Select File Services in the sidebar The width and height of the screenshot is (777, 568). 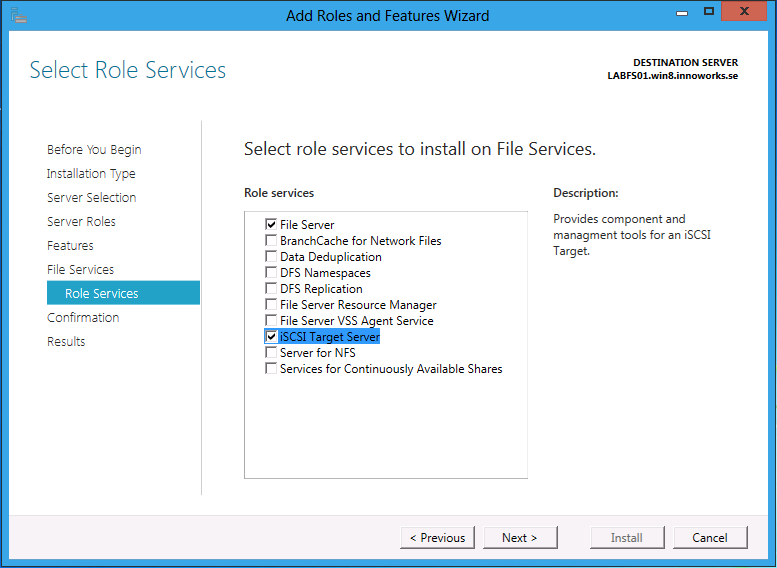pyautogui.click(x=80, y=269)
